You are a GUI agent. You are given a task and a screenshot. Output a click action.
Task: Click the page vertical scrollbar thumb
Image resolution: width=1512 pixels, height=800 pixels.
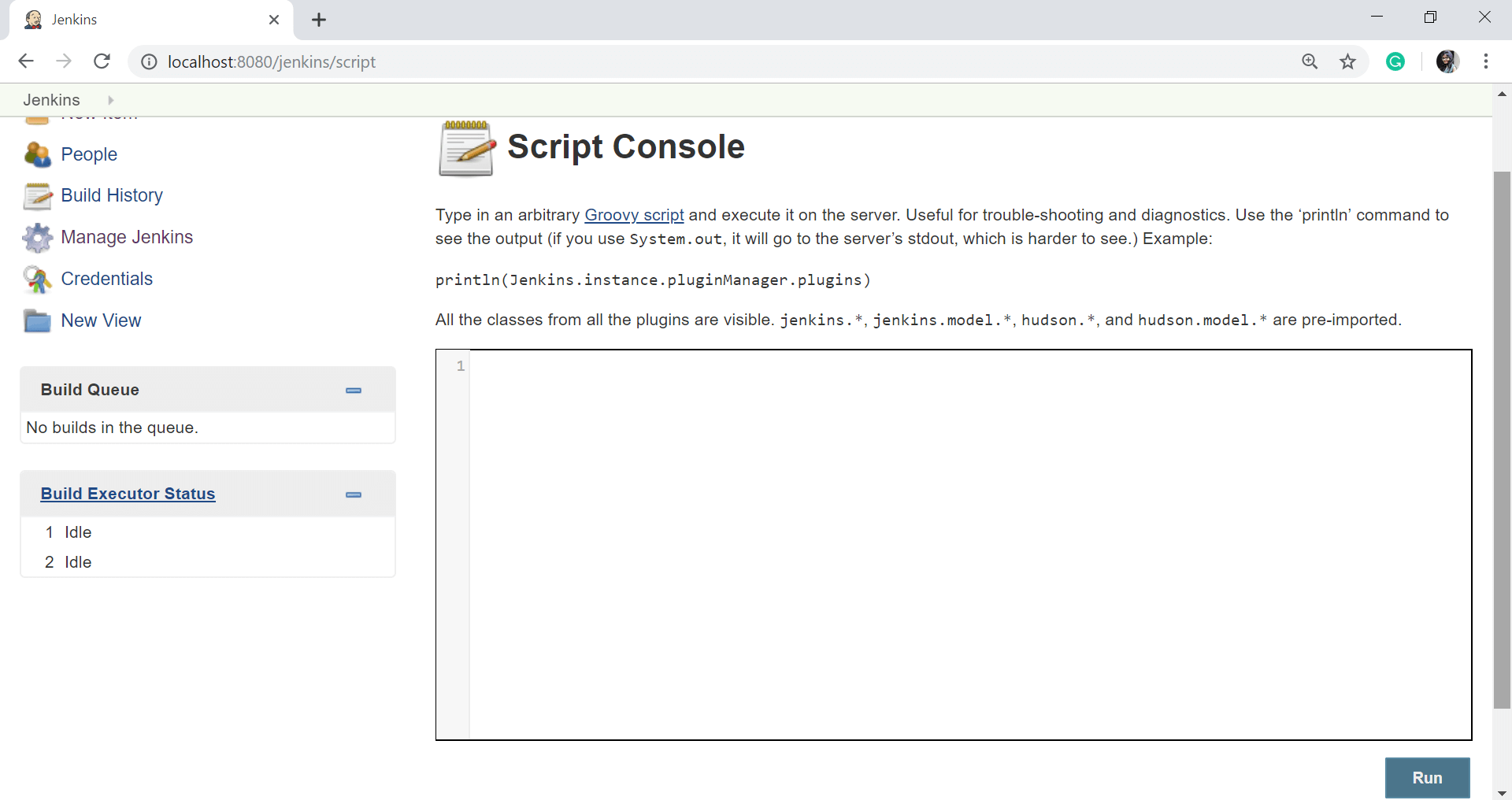click(x=1502, y=439)
